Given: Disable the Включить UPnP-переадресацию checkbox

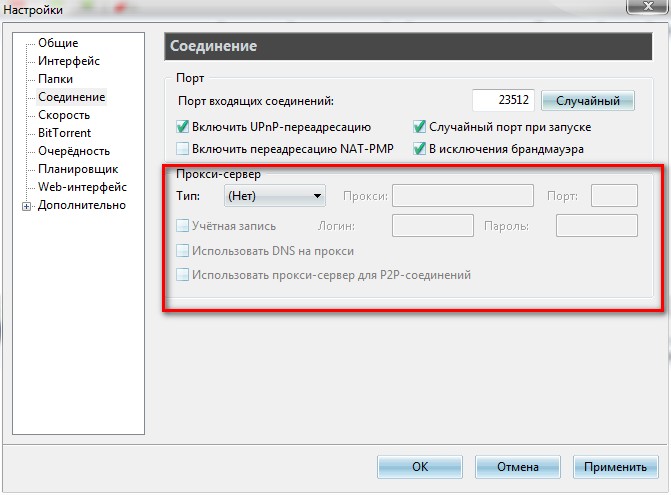Looking at the screenshot, I should 182,127.
